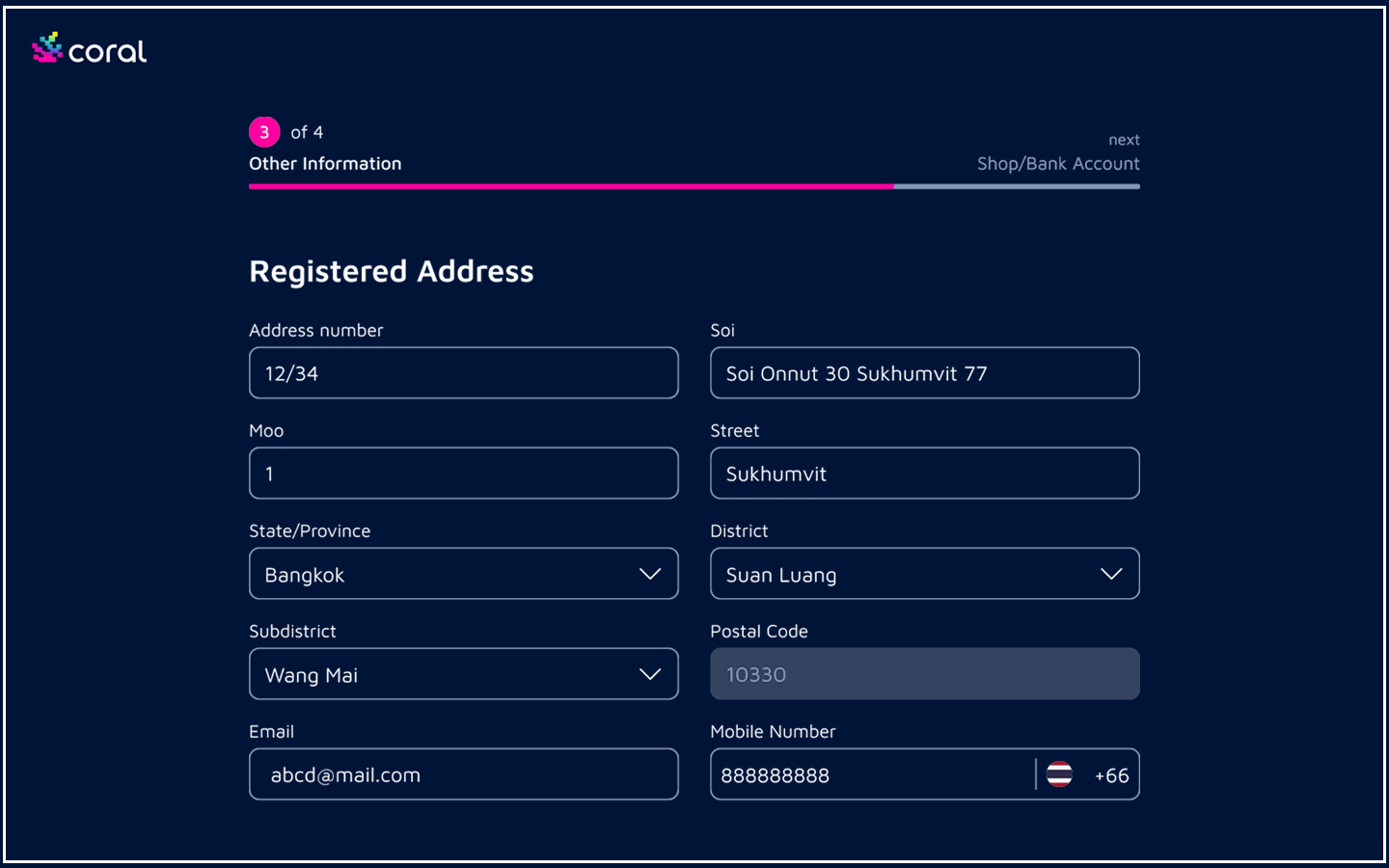Go to next Shop/Bank Account step
The height and width of the screenshot is (868, 1389).
tap(1058, 164)
